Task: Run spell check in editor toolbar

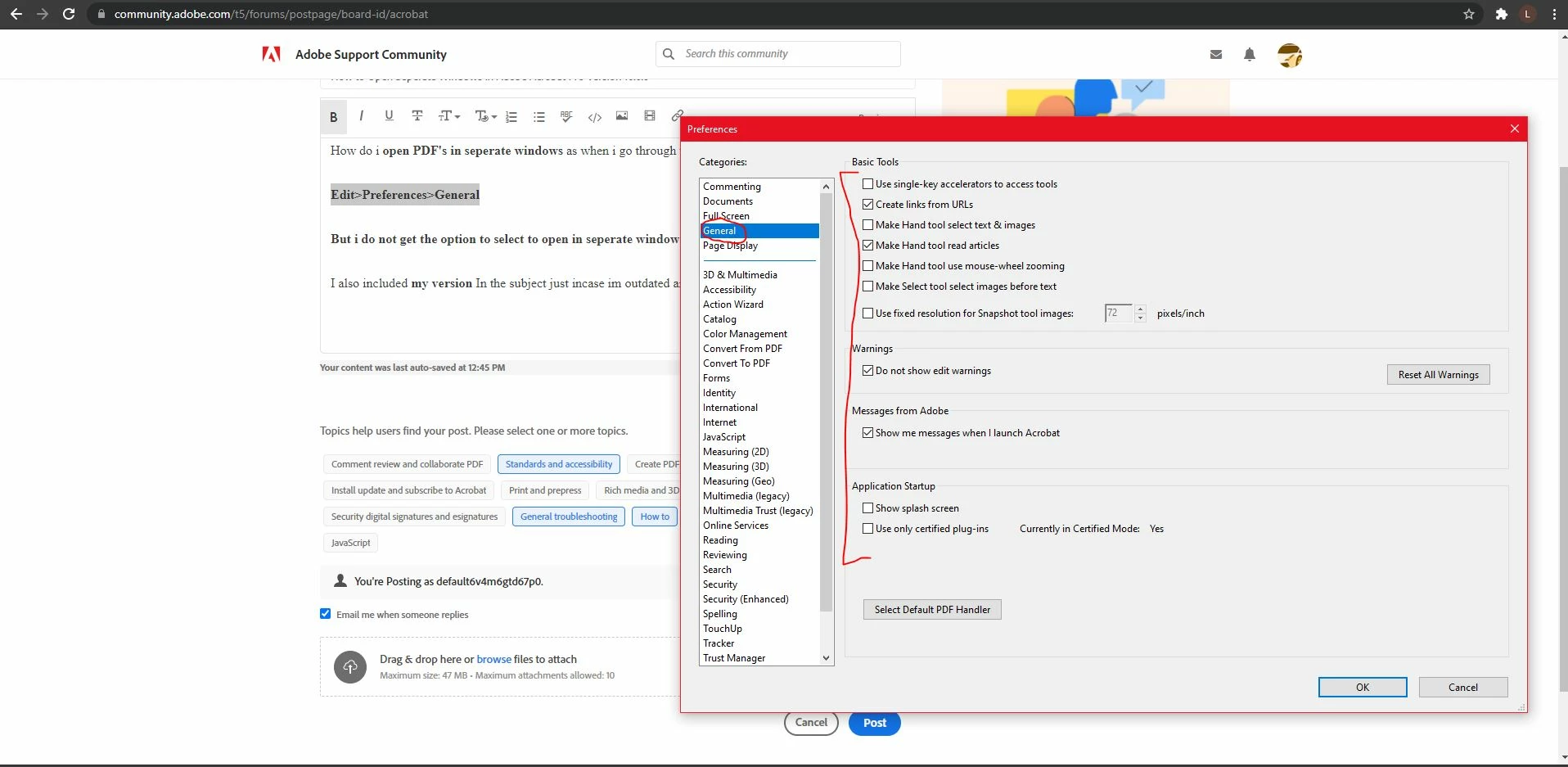Action: point(566,117)
